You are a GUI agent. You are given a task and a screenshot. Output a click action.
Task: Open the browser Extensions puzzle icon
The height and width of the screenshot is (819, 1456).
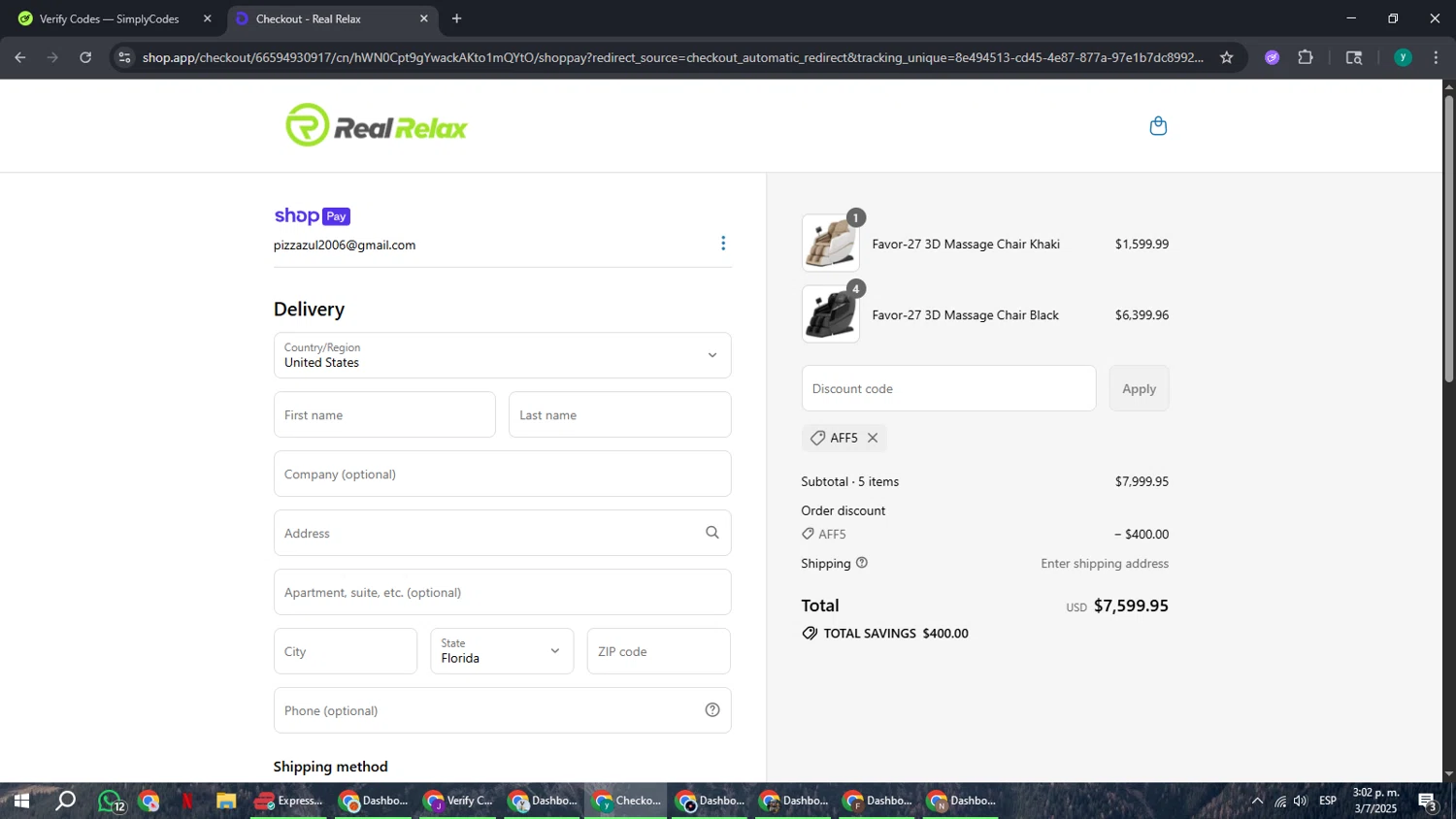(x=1306, y=57)
